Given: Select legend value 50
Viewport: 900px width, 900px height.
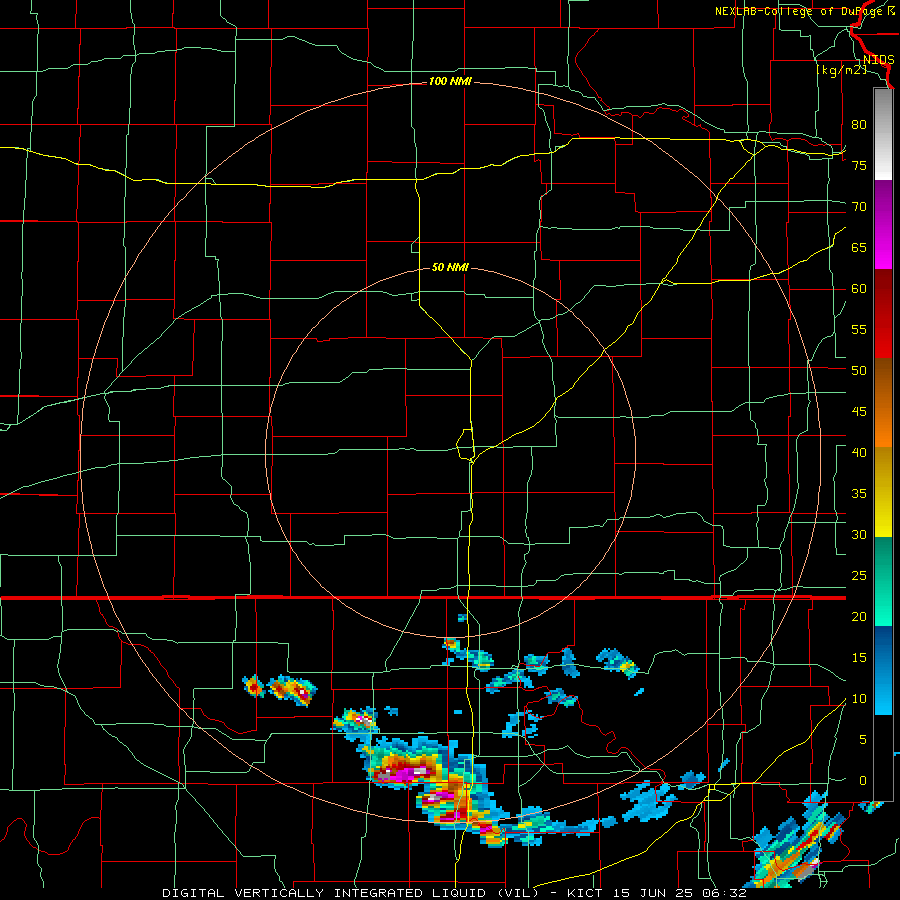Looking at the screenshot, I should (x=859, y=370).
